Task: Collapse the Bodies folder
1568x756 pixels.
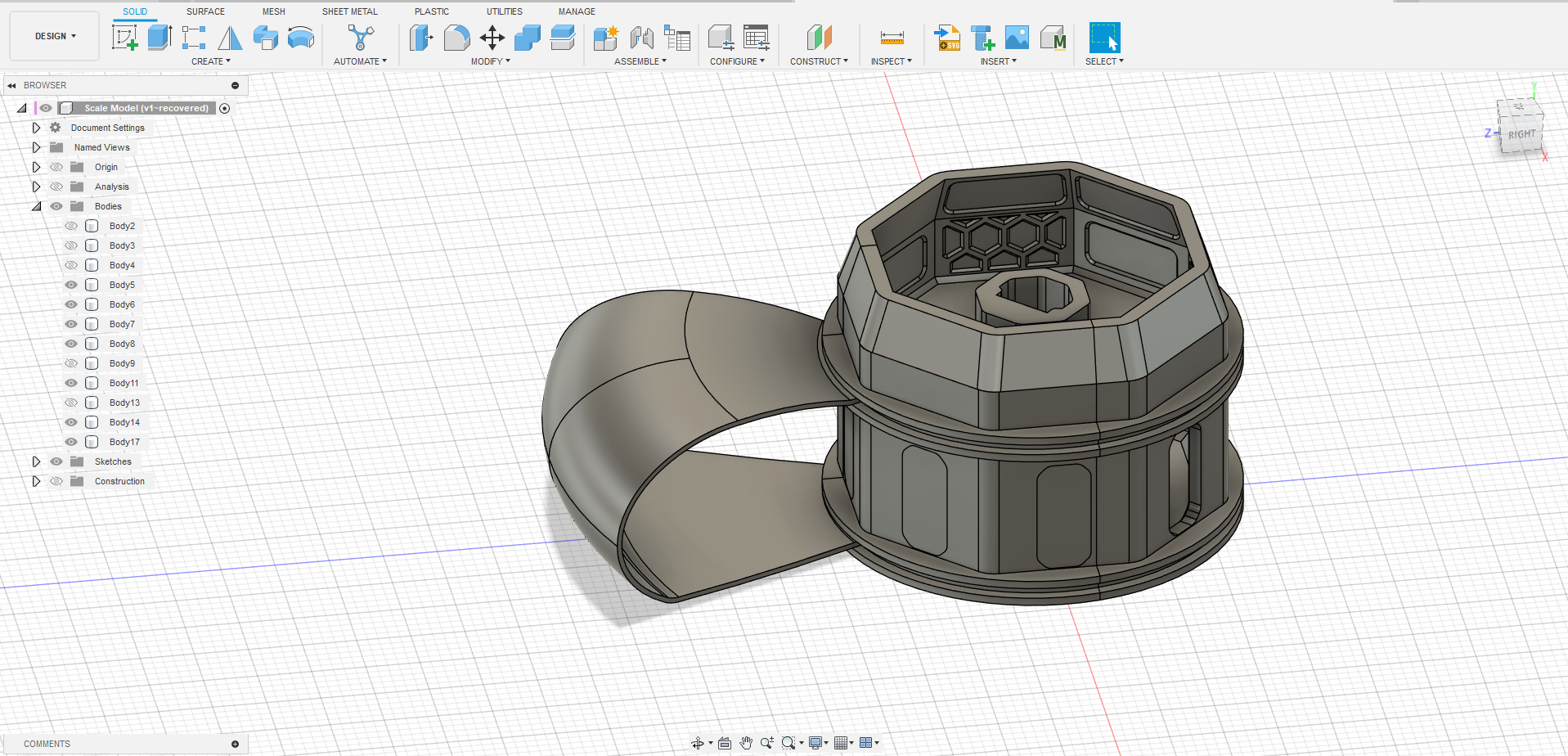Action: pos(36,206)
